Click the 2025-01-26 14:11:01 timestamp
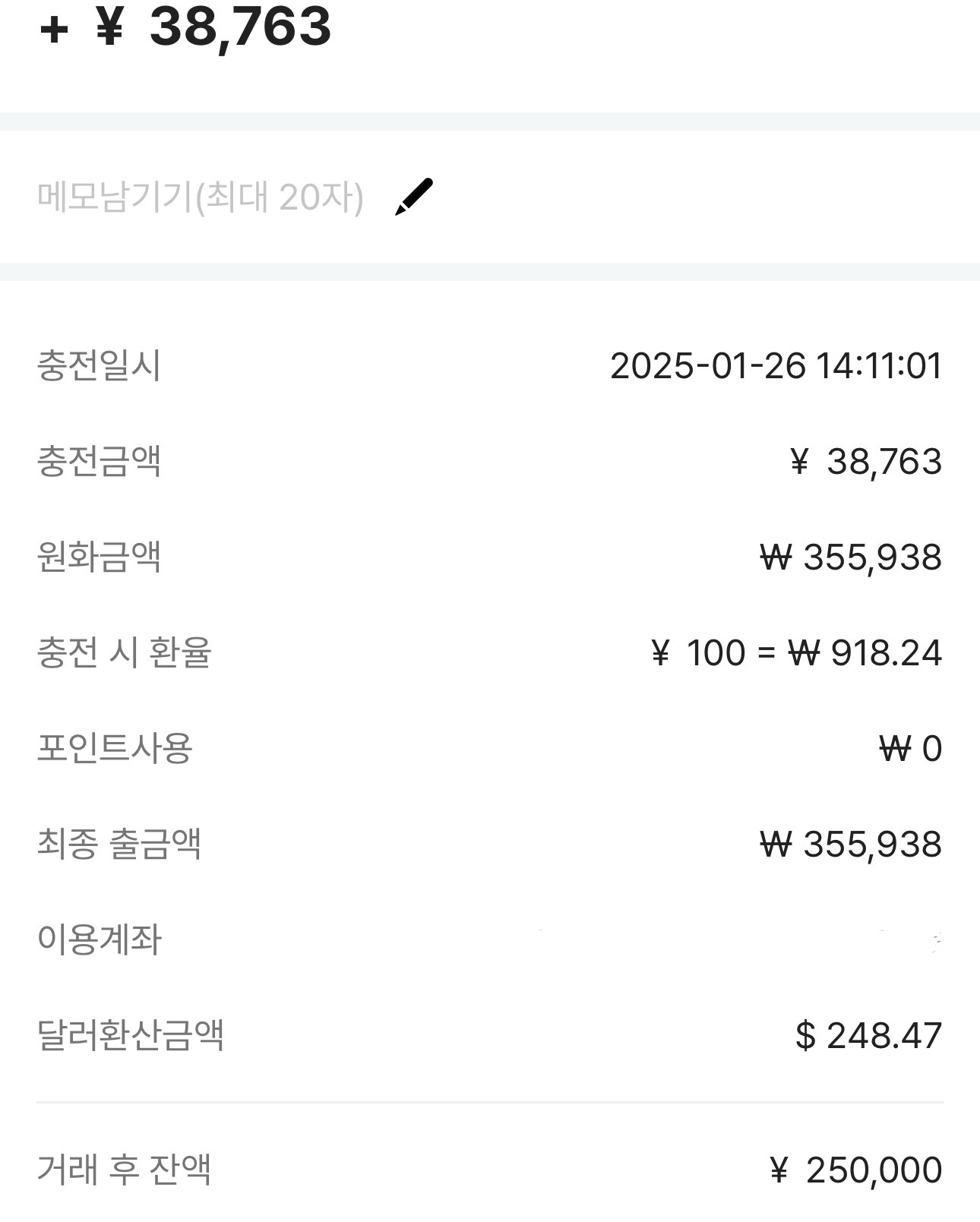980x1222 pixels. point(776,366)
